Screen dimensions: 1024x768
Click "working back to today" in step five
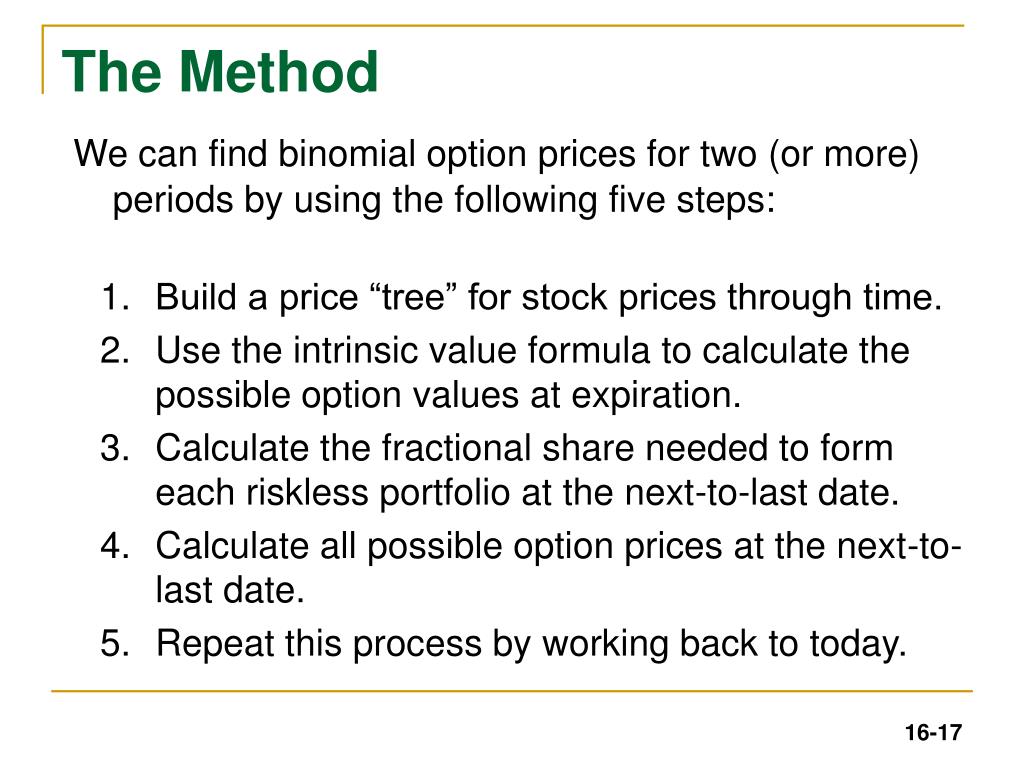pos(723,643)
